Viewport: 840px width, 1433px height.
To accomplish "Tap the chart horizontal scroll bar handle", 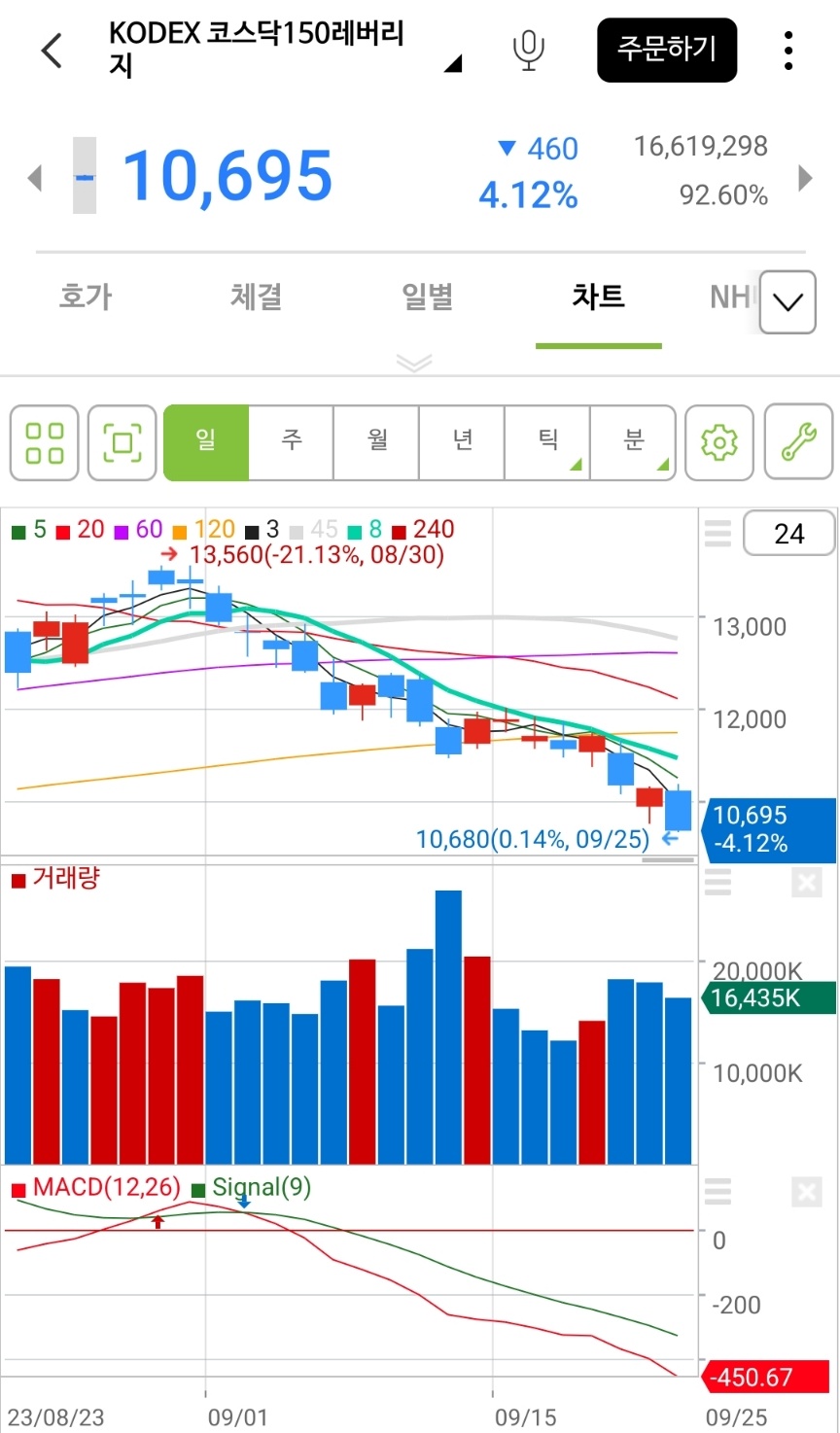I will pyautogui.click(x=669, y=859).
